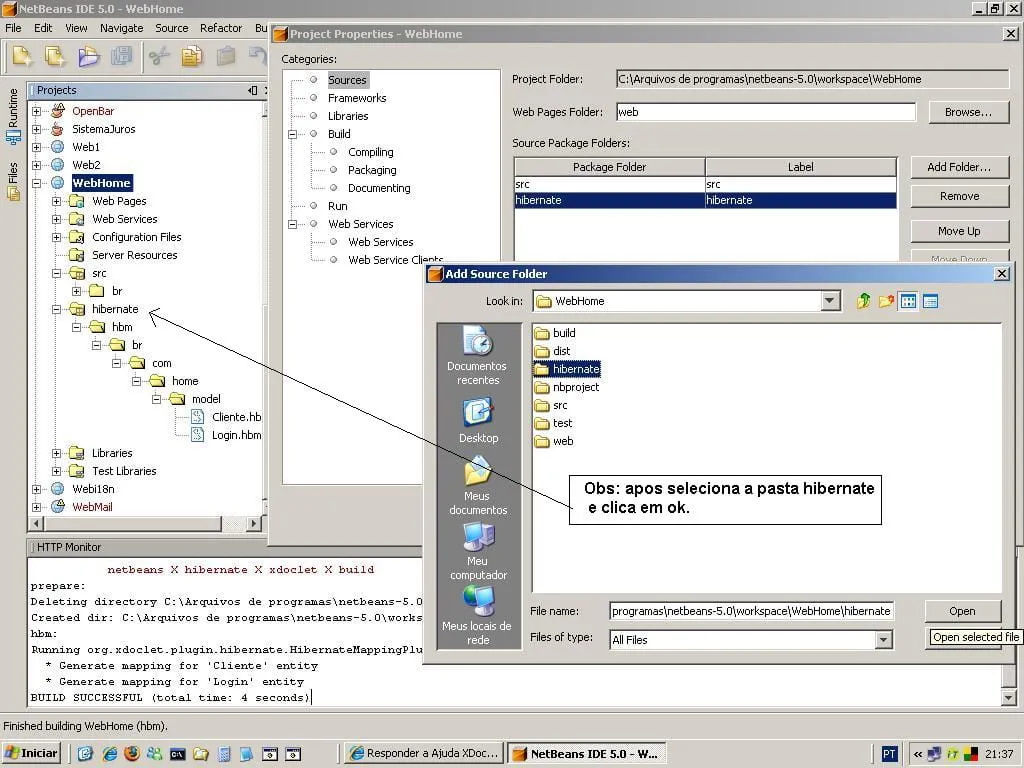Open the Refactor menu
1024x768 pixels.
pyautogui.click(x=221, y=28)
